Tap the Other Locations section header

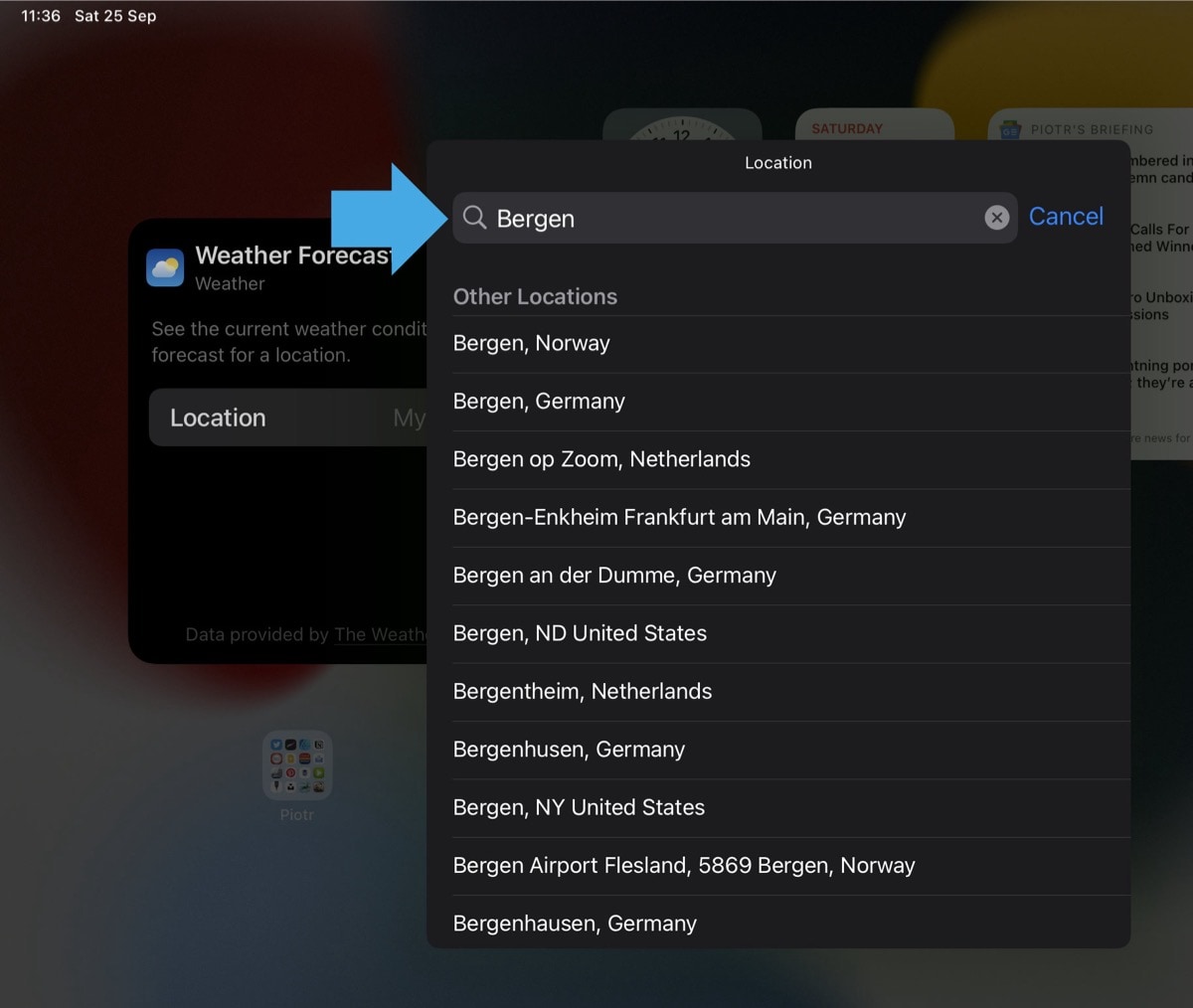pos(535,296)
